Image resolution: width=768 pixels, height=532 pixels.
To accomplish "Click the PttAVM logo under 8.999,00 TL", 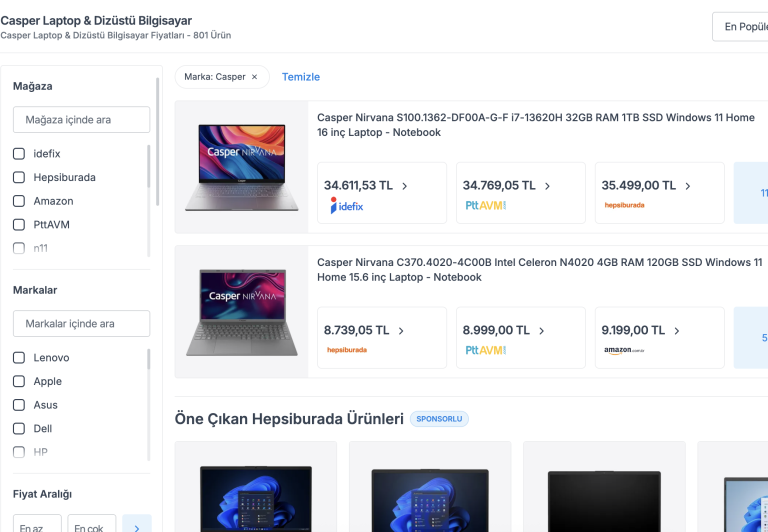I will (x=486, y=350).
